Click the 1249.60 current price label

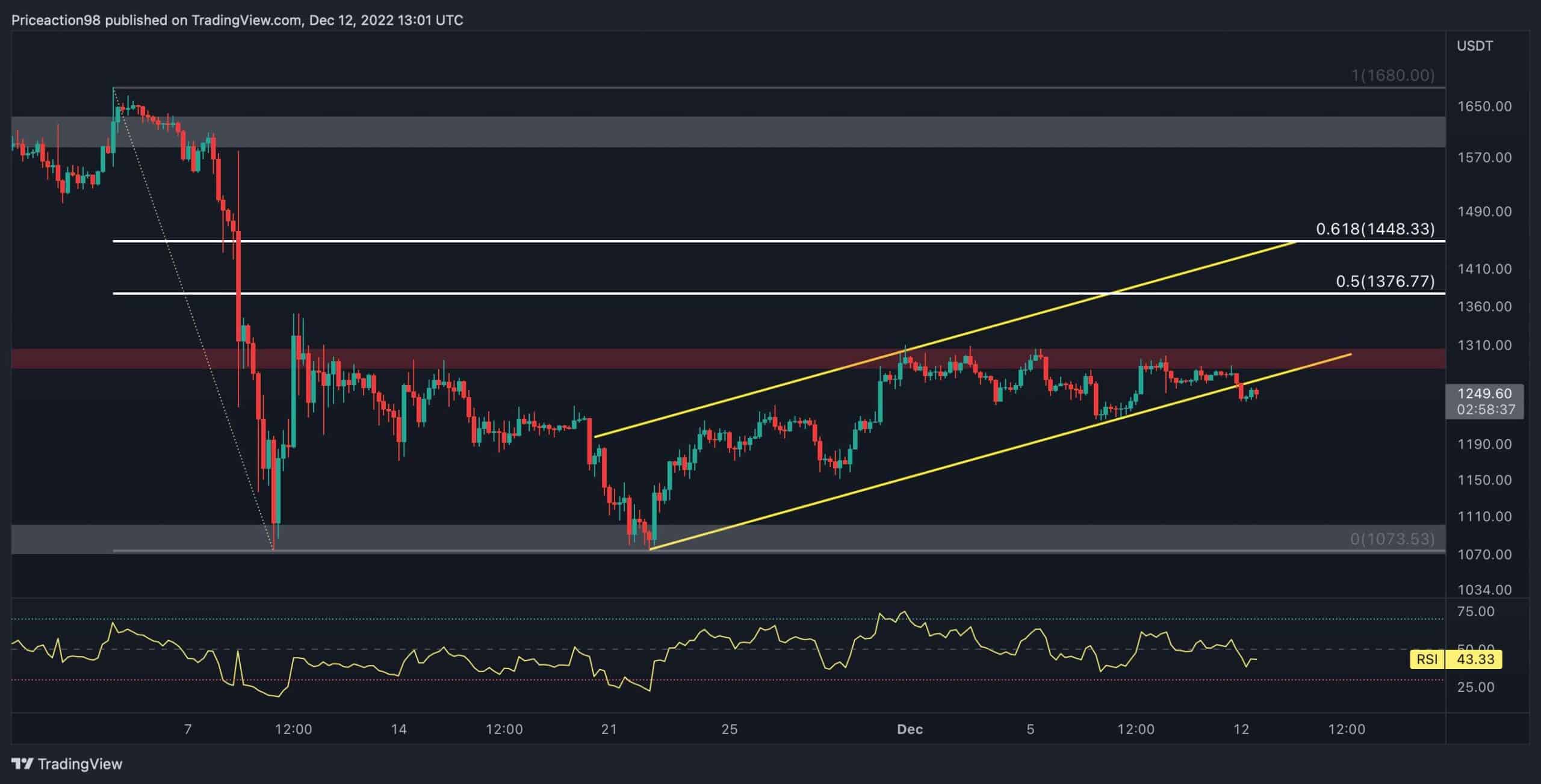pos(1484,394)
